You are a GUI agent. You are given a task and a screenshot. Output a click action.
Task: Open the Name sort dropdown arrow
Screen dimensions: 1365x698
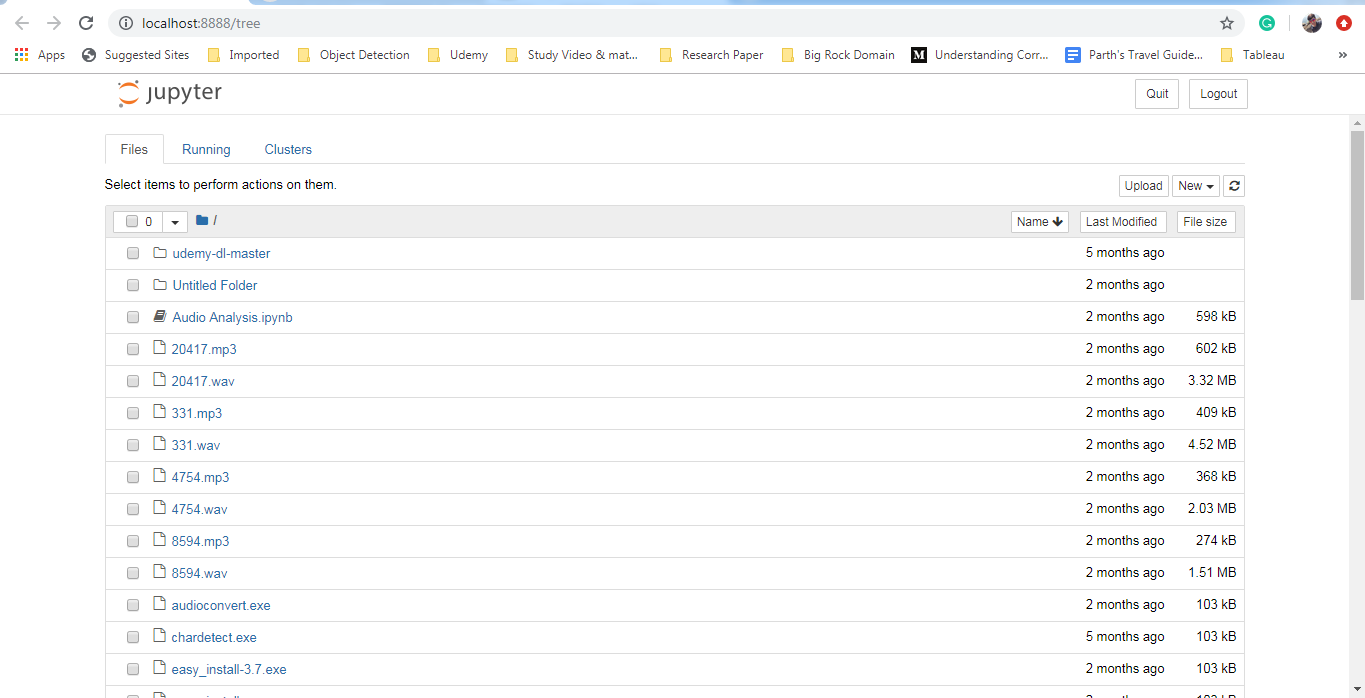[x=1056, y=221]
